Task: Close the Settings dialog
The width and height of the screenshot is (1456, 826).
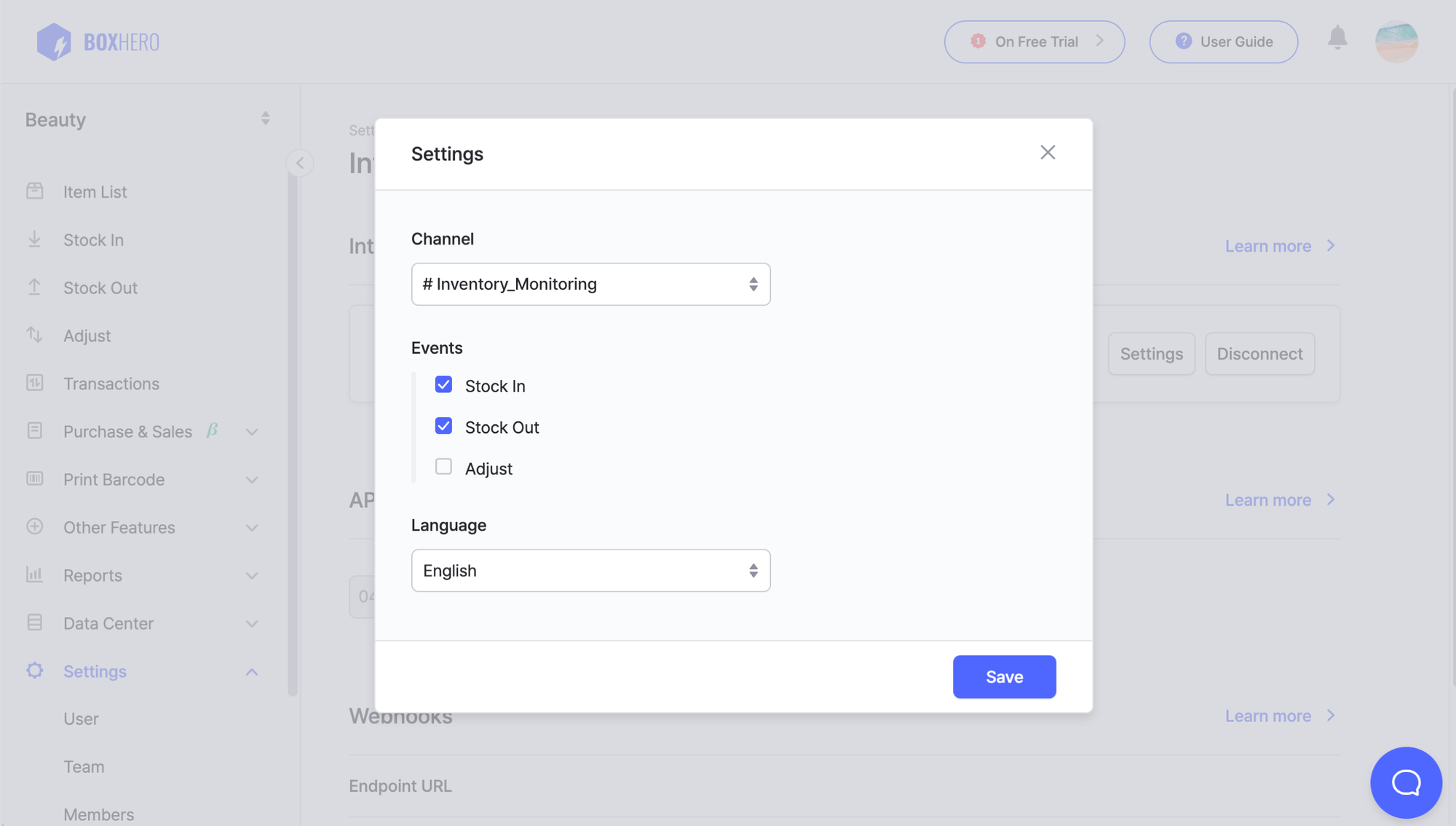Action: tap(1047, 152)
